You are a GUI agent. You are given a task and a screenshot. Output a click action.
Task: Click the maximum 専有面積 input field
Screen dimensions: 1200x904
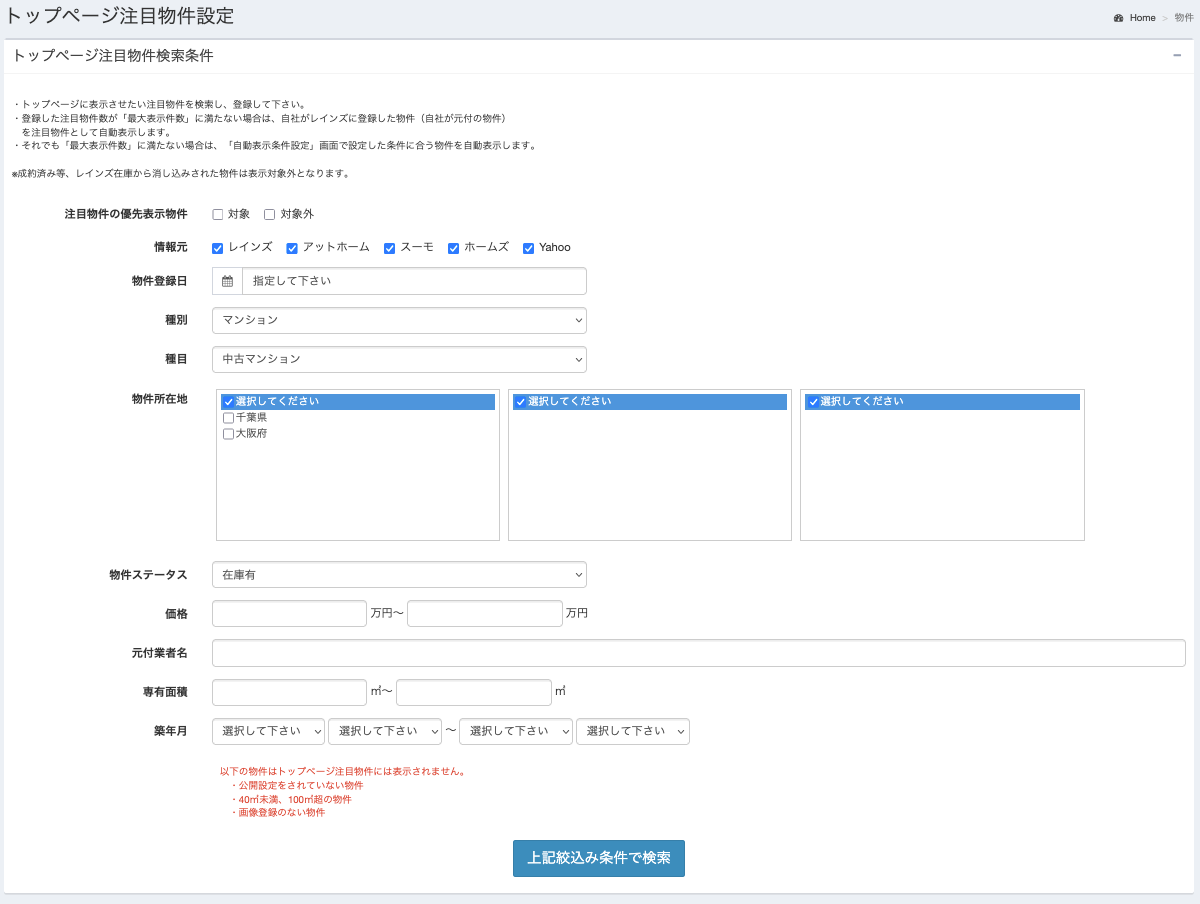click(474, 692)
